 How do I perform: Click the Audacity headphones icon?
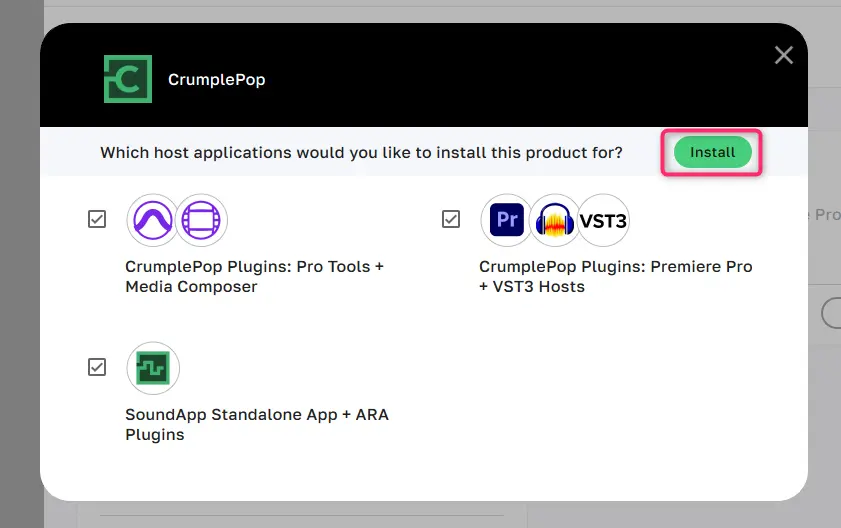(555, 220)
